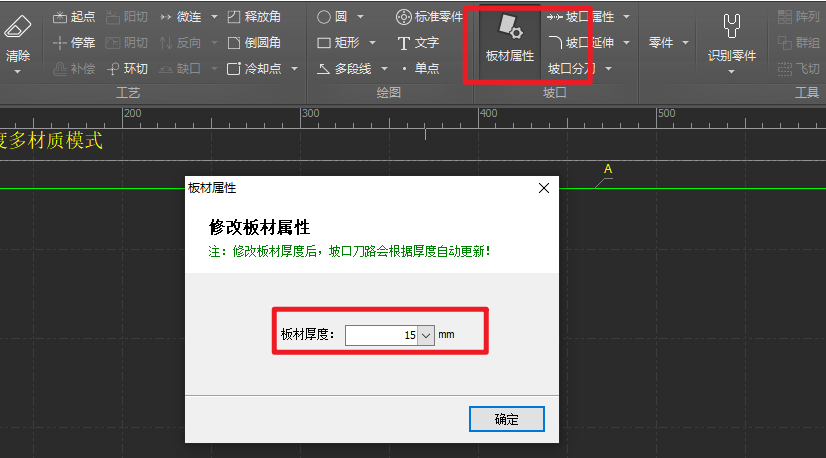Click the 识别零件 recognize parts tool
826x458 pixels.
(732, 38)
